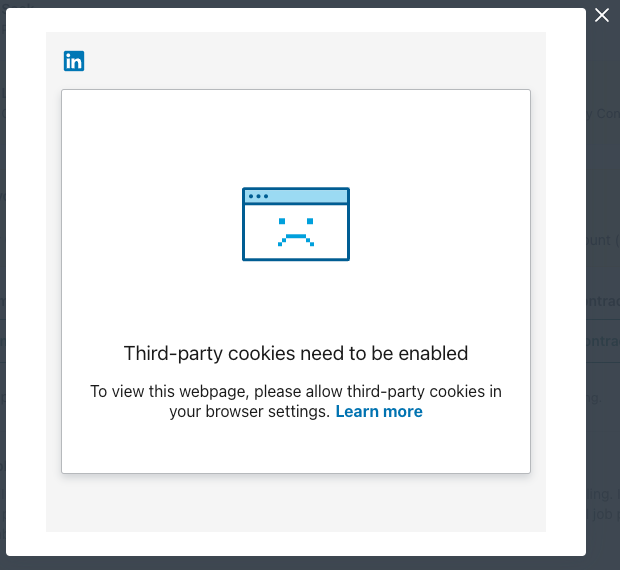620x570 pixels.
Task: Click the 'your browser settings.' text
Action: [x=250, y=411]
